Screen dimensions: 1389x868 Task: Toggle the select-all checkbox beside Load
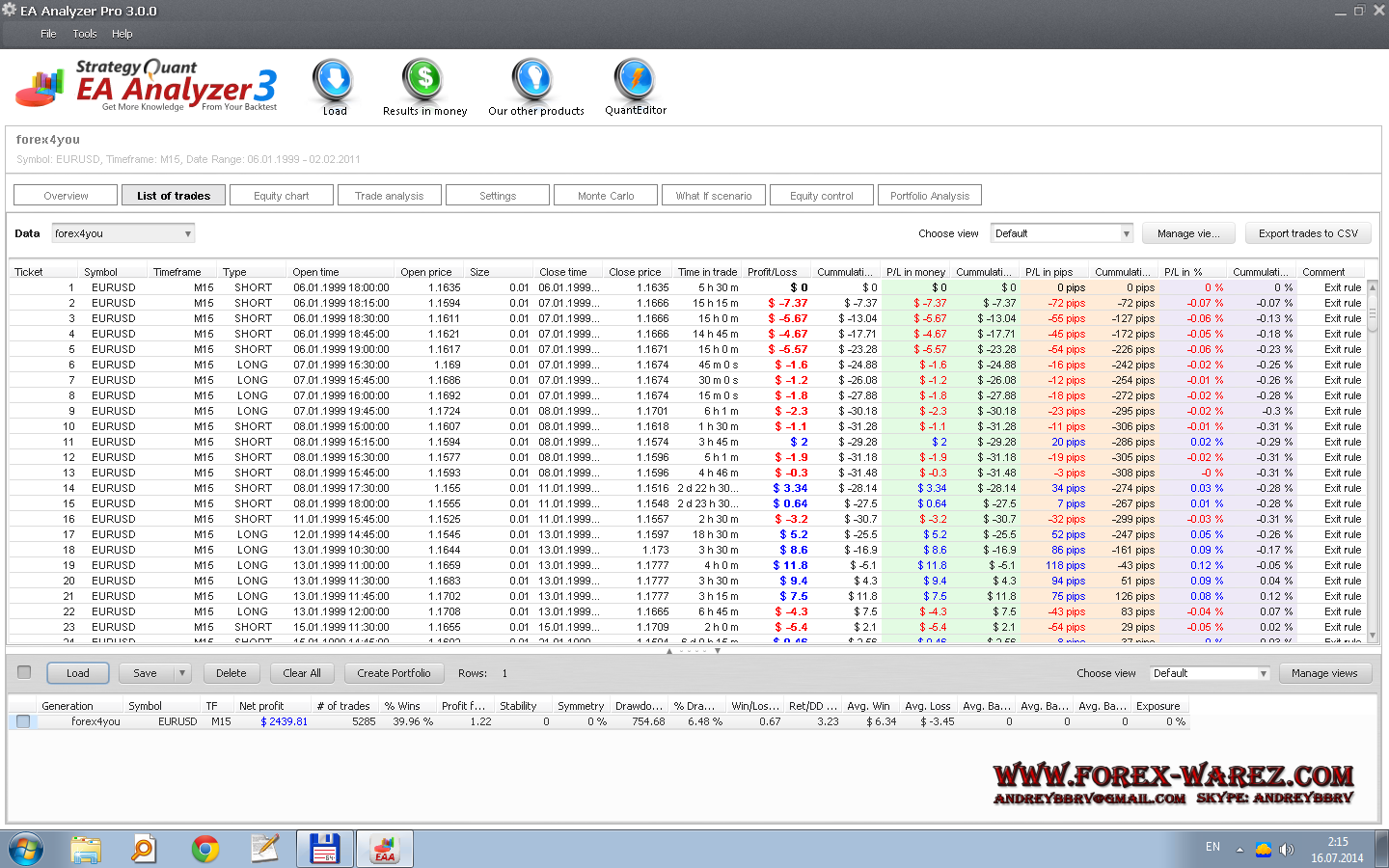[24, 672]
